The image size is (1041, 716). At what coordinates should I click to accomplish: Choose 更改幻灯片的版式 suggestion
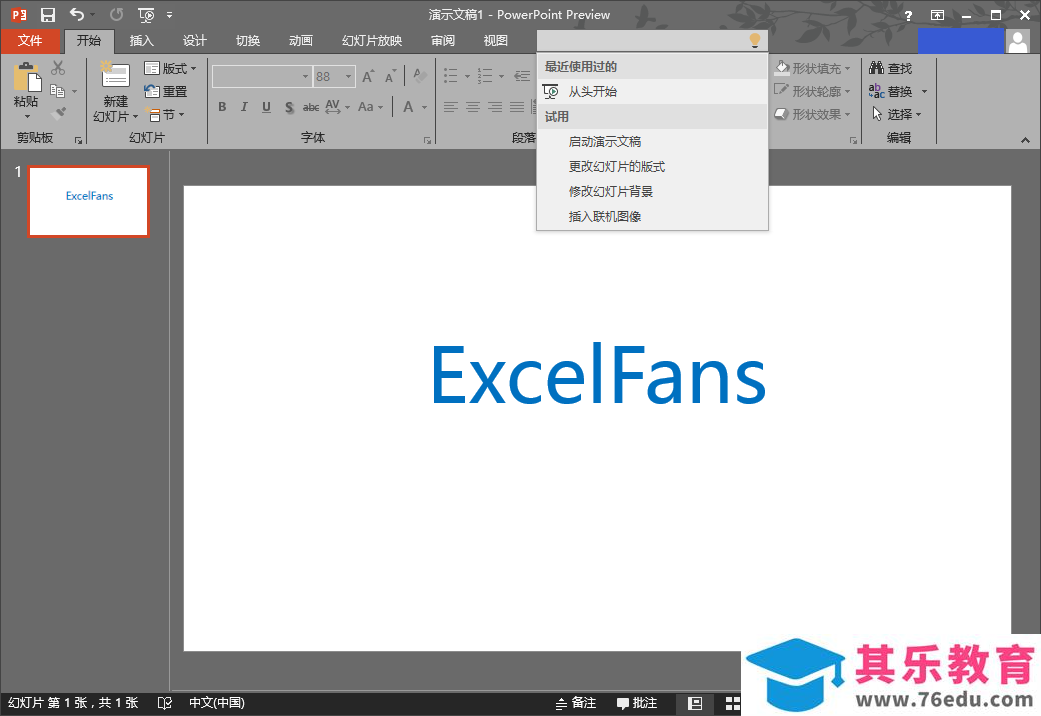653,167
